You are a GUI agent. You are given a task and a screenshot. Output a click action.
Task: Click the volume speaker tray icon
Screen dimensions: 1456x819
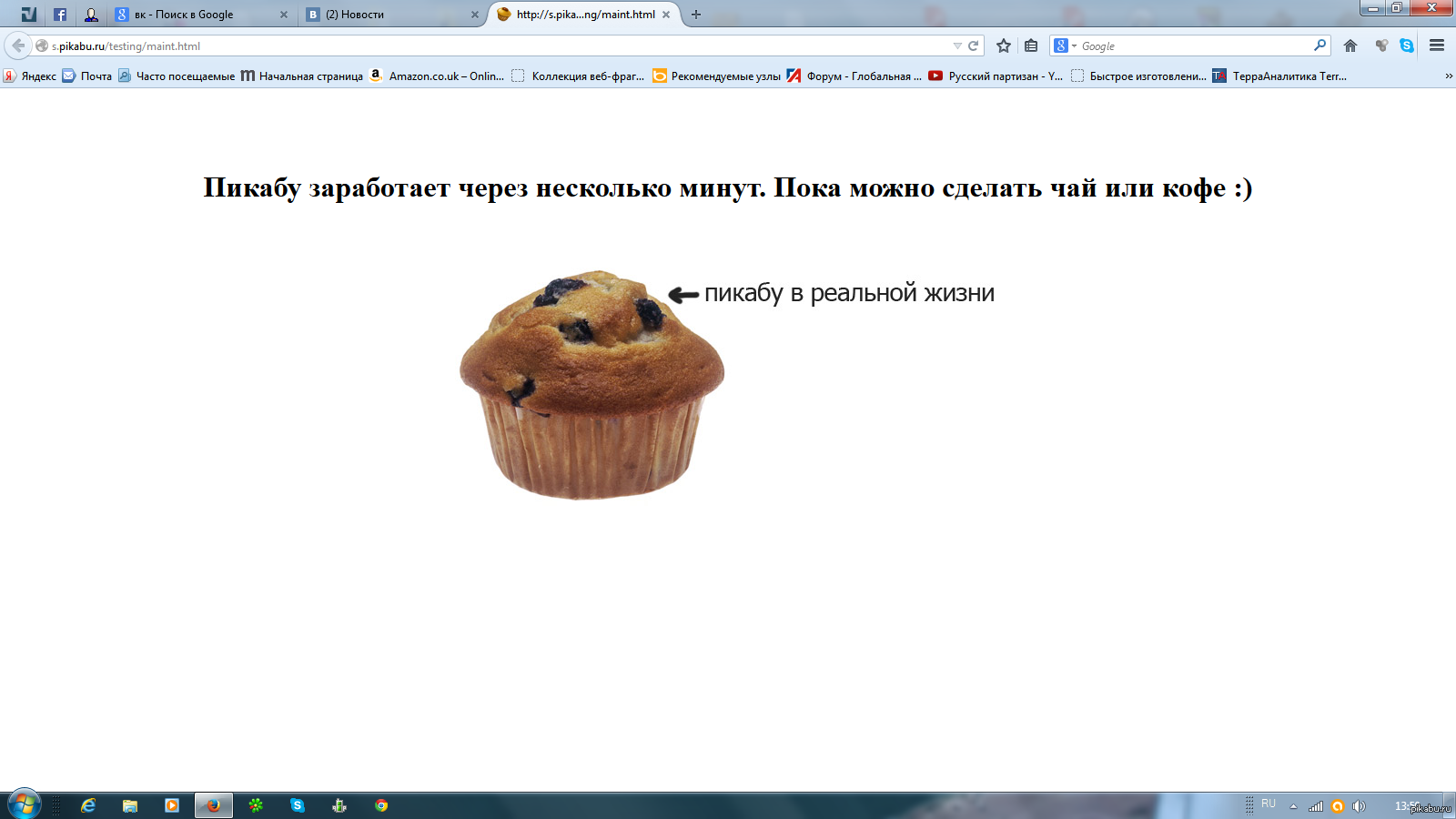pyautogui.click(x=1359, y=806)
